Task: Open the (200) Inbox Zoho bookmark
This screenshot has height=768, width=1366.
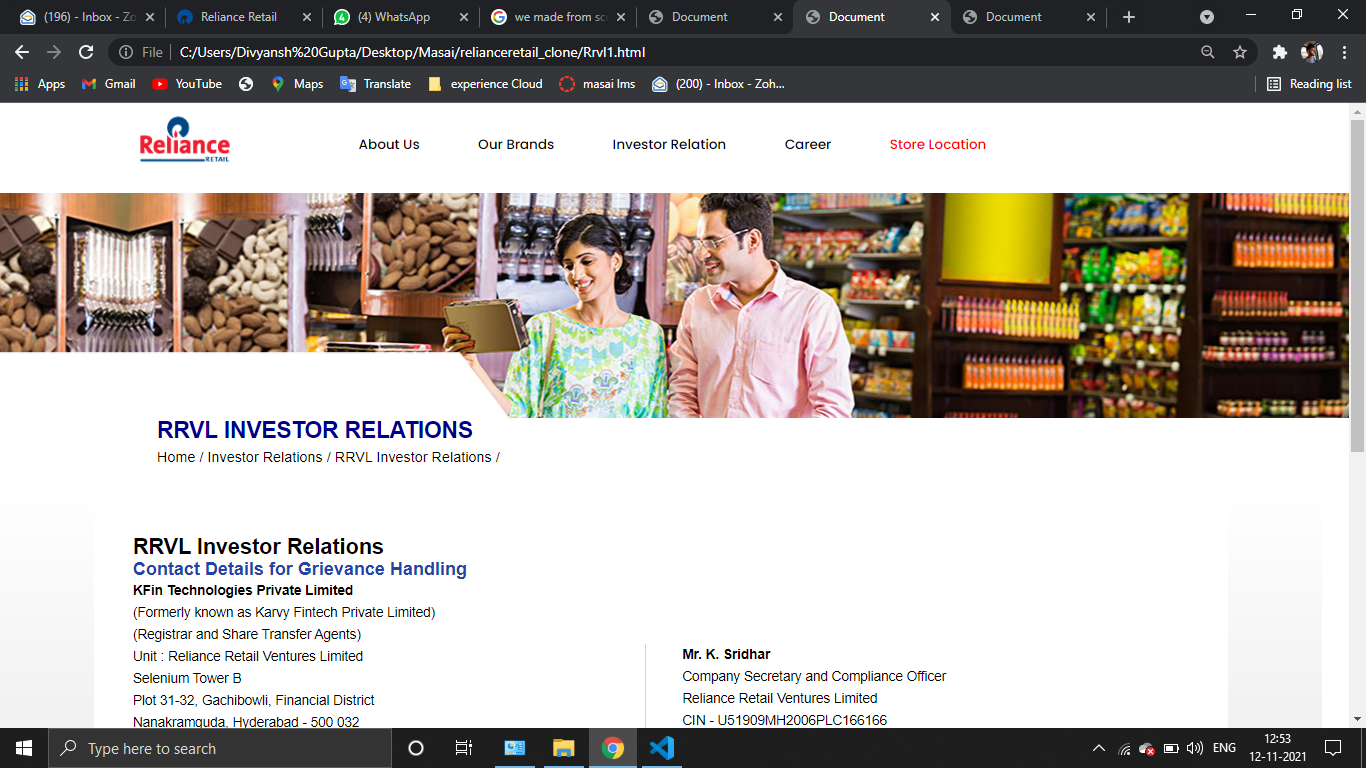Action: (x=719, y=84)
